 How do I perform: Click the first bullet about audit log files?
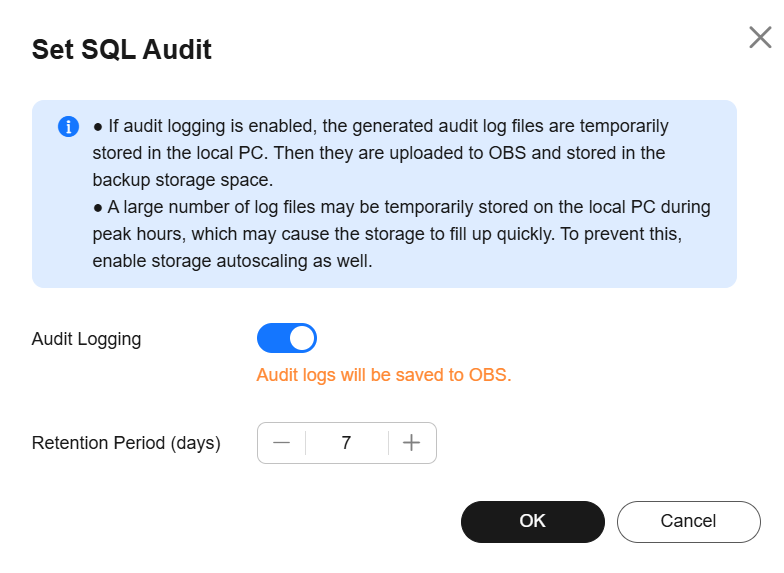pos(380,153)
